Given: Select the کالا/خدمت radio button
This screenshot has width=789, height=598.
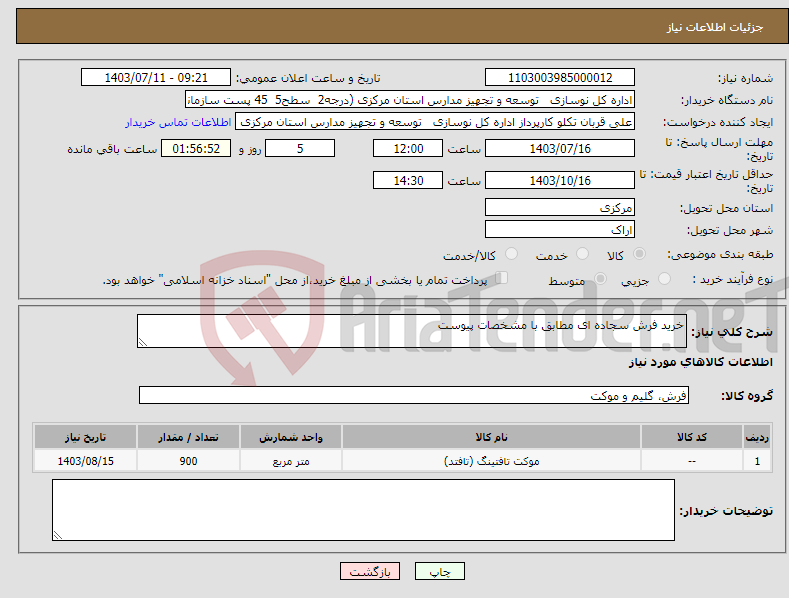Looking at the screenshot, I should pyautogui.click(x=511, y=254).
